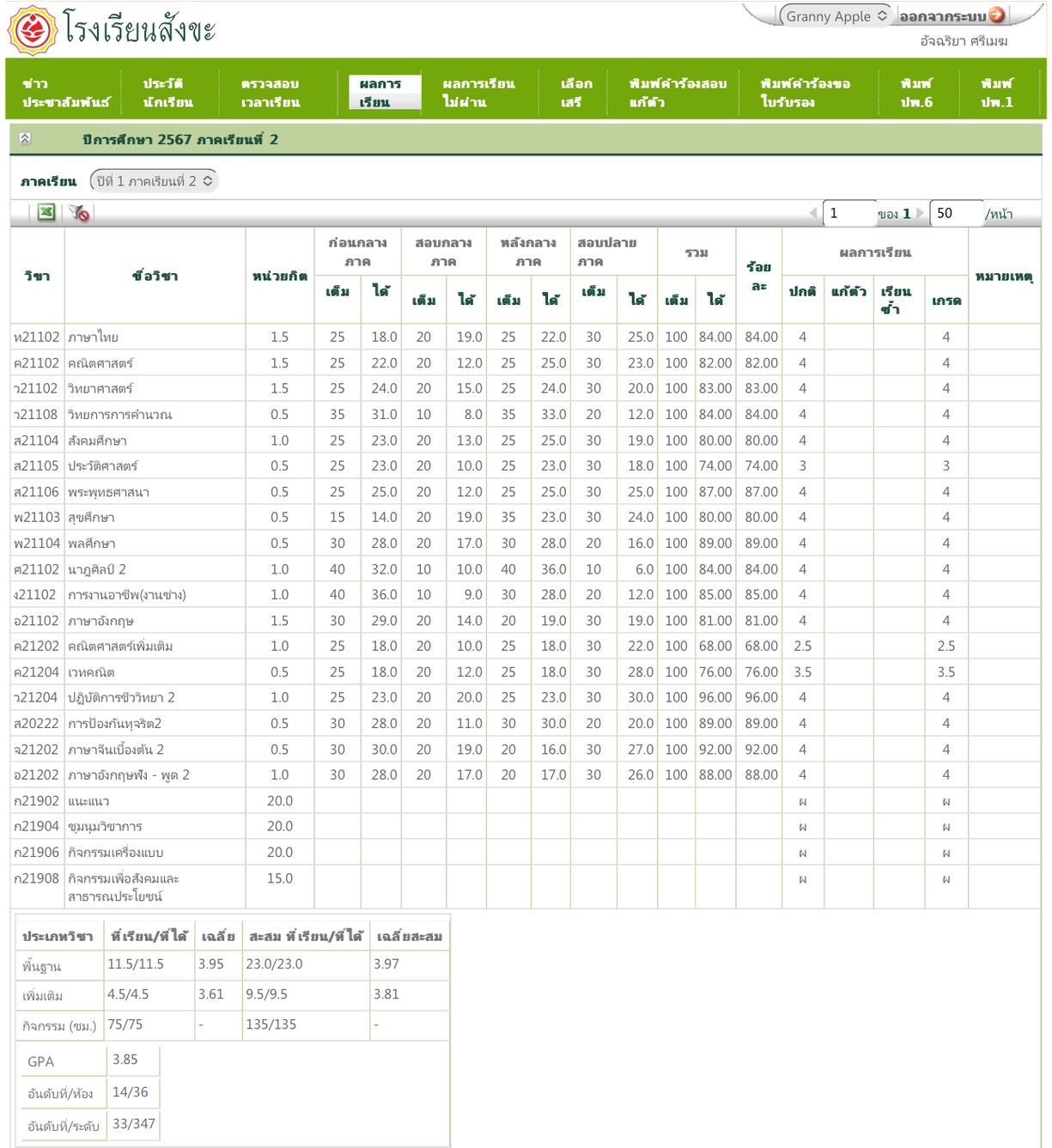The width and height of the screenshot is (1052, 1148).
Task: Select the สังคมศึกษา subject row
Action: 526,440
